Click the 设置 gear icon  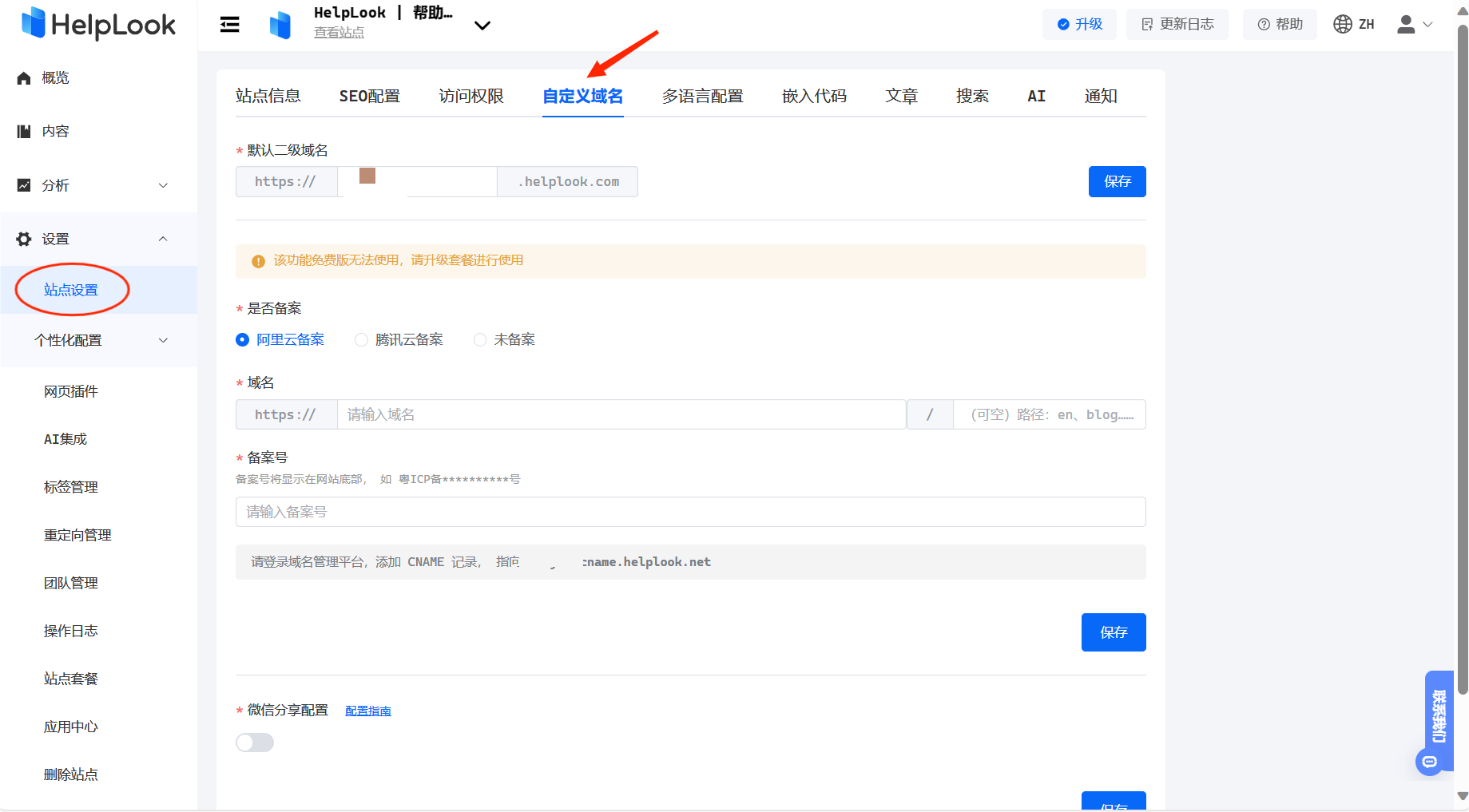(24, 239)
